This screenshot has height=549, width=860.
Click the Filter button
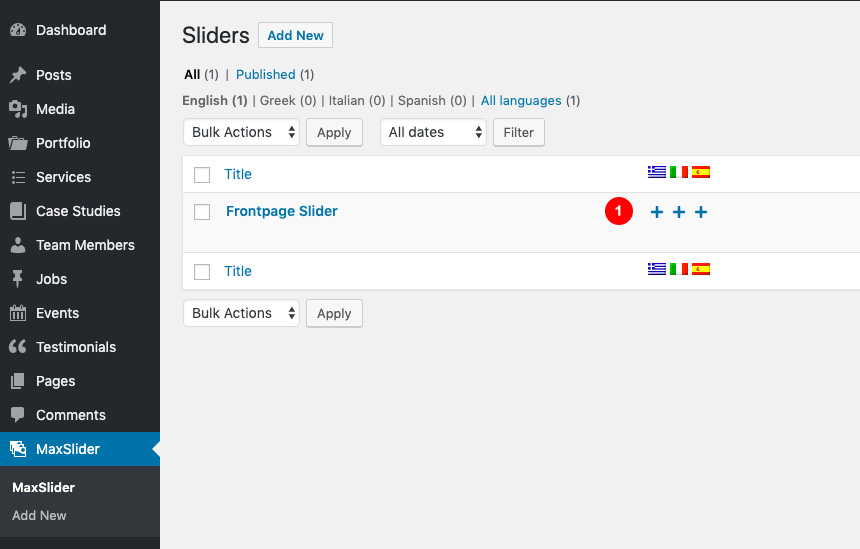[x=519, y=132]
